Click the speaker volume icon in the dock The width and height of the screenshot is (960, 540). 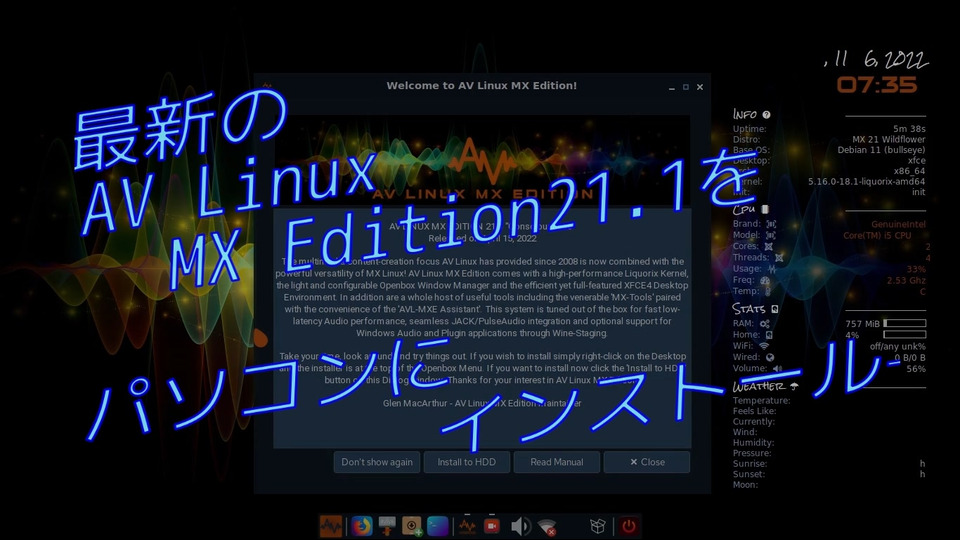[x=520, y=526]
